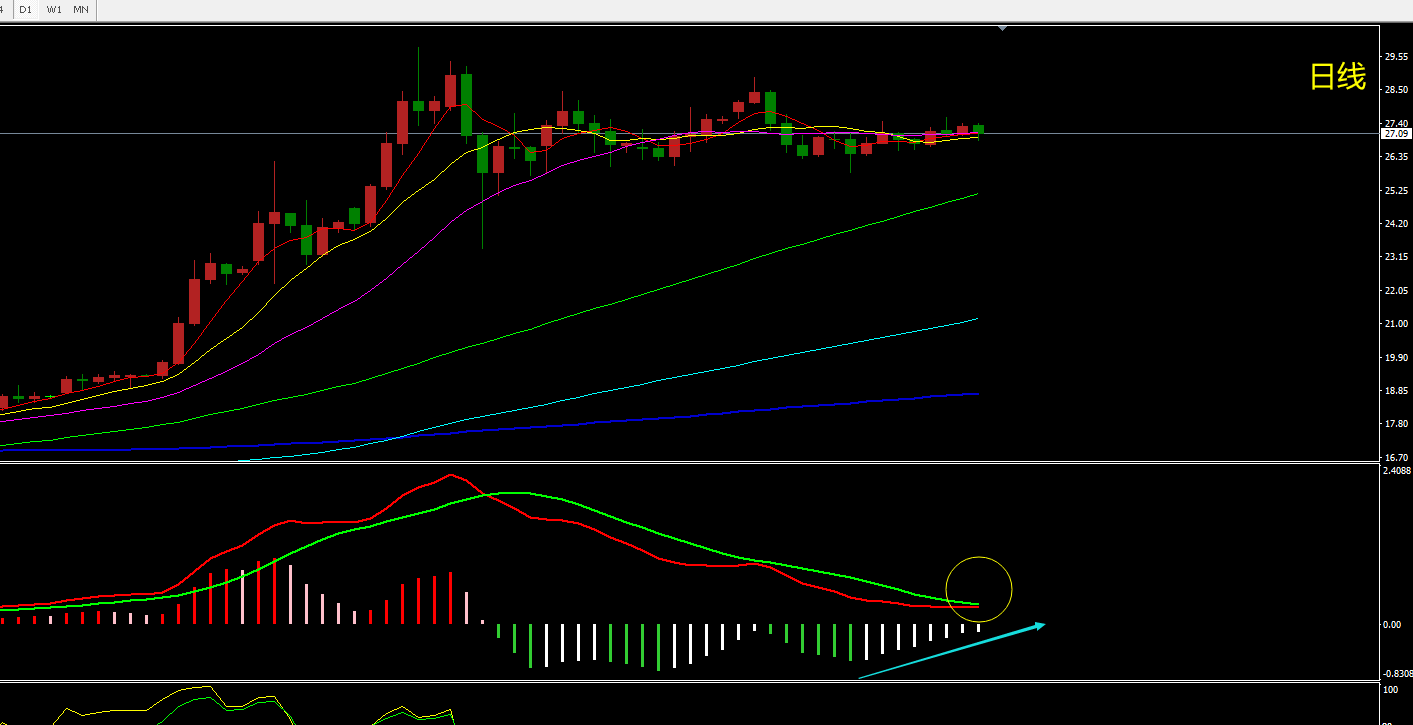Image resolution: width=1413 pixels, height=725 pixels.
Task: Click the MACD scale value 2.4088
Action: tap(1397, 470)
